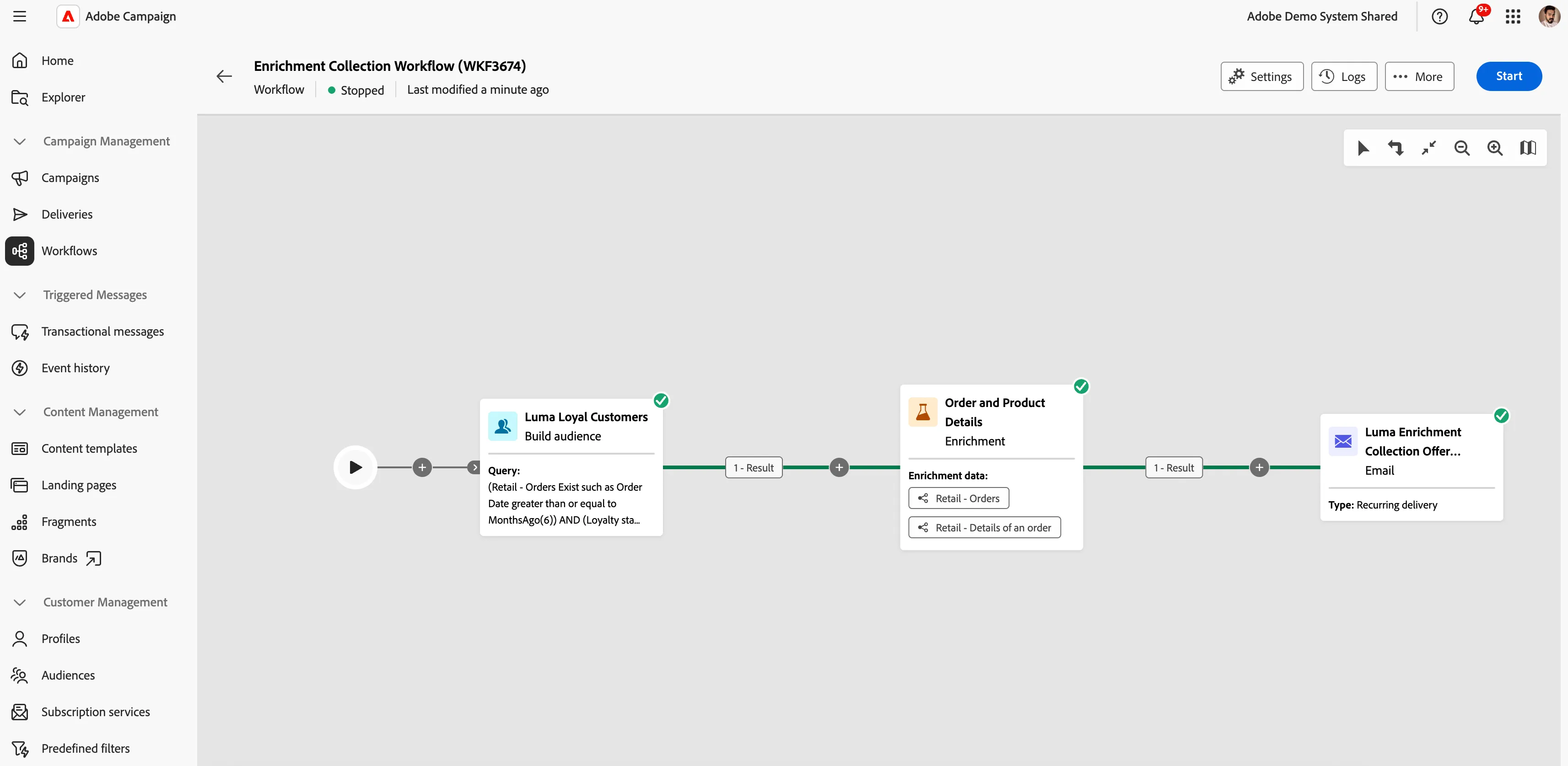Collapse the Triggered Messages section

click(20, 295)
